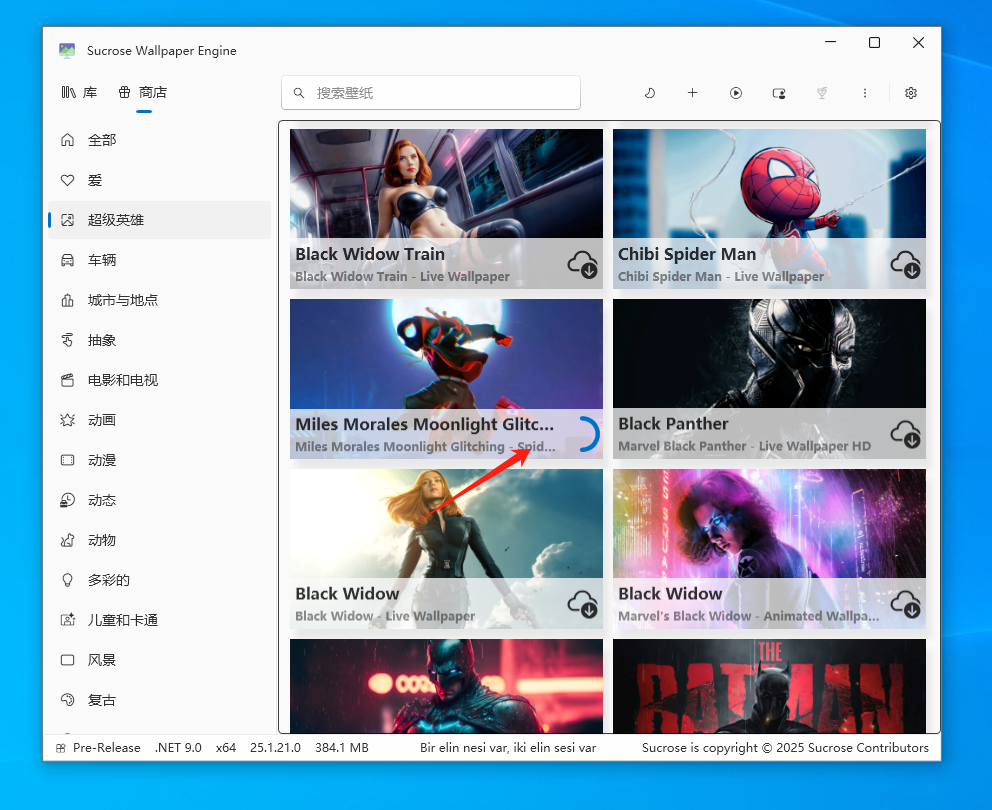
Task: Download Black Panther via cloud icon
Action: pos(905,434)
